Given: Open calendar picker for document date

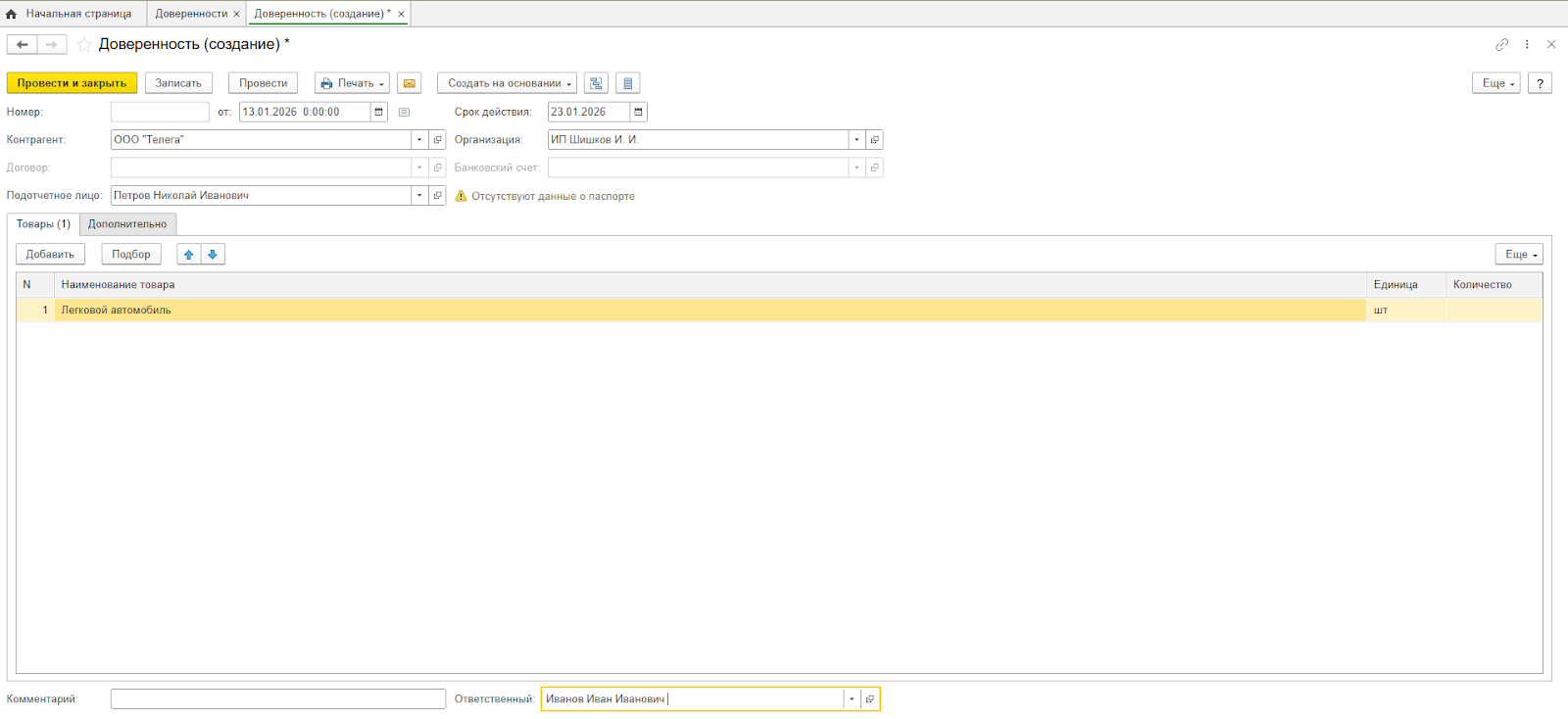Looking at the screenshot, I should tap(379, 112).
